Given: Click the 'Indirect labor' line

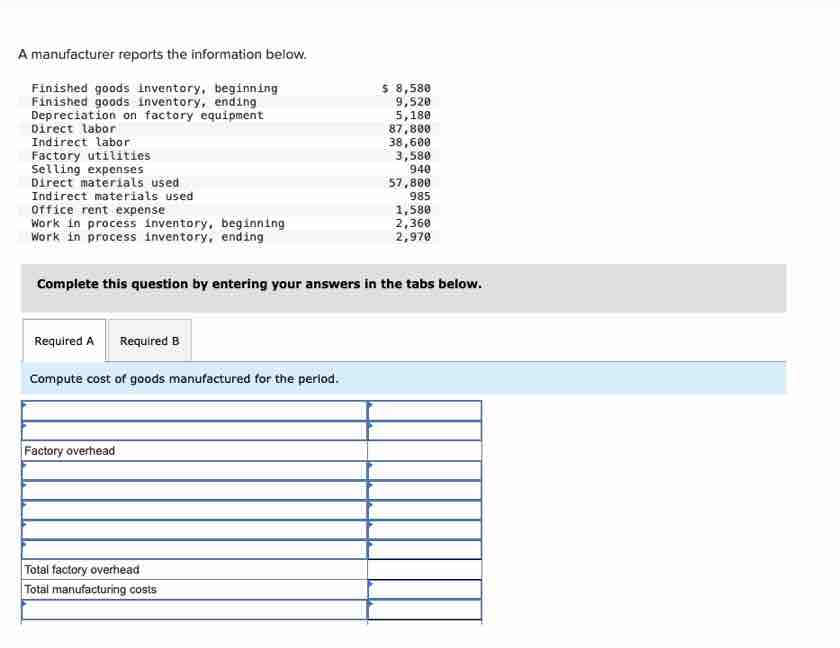Looking at the screenshot, I should [x=81, y=142].
